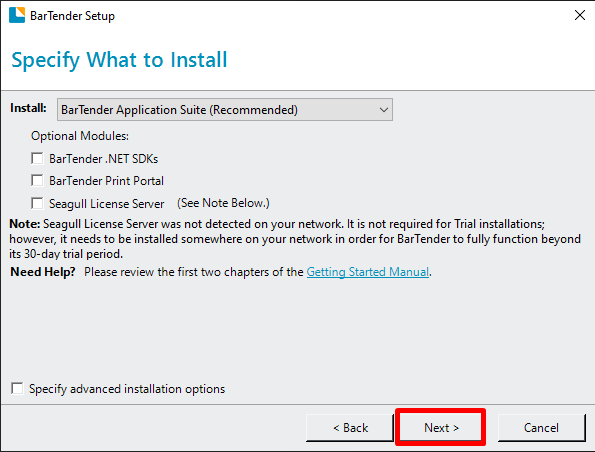Click the BarTender Setup title text
The image size is (595, 452).
tap(72, 16)
